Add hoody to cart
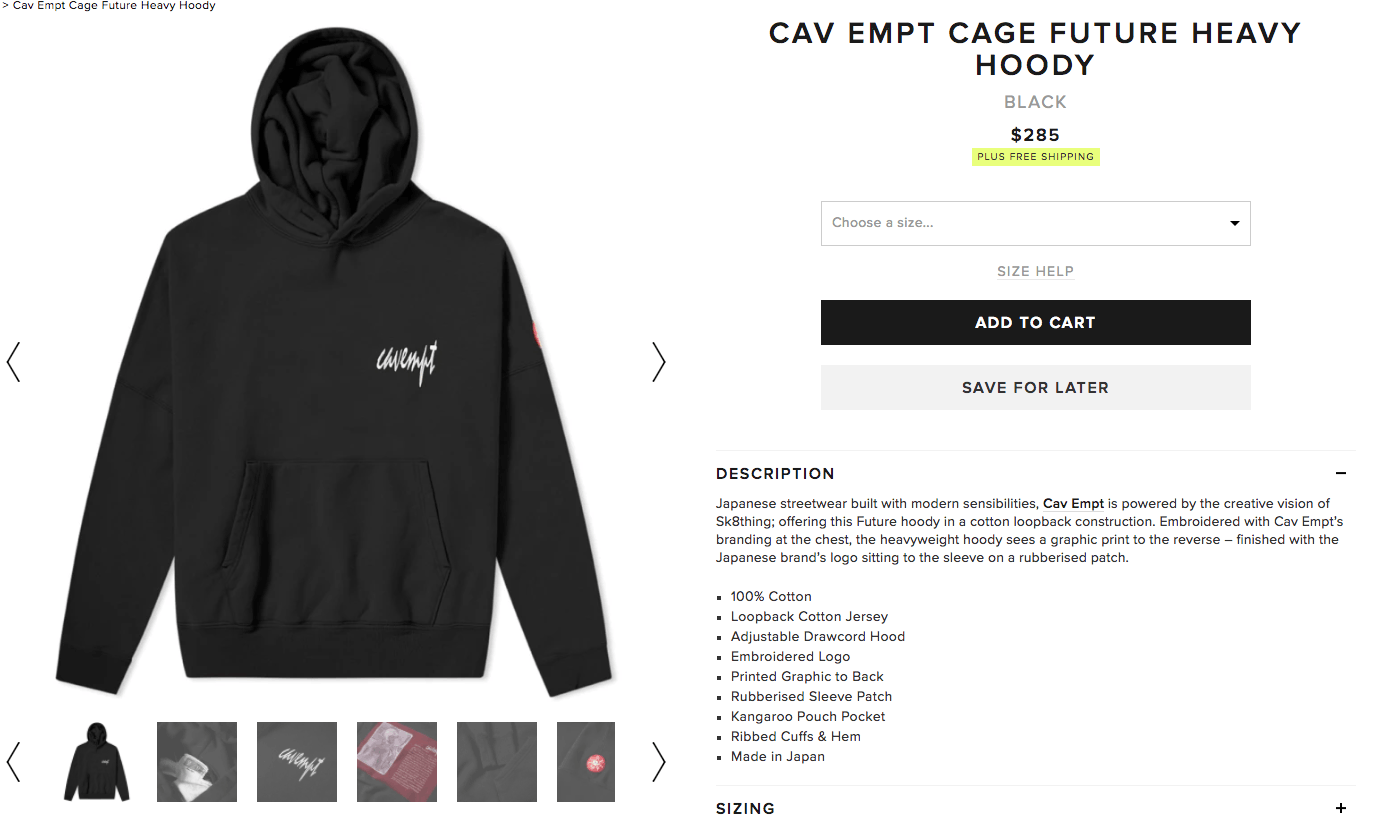This screenshot has width=1373, height=820. click(x=1035, y=322)
